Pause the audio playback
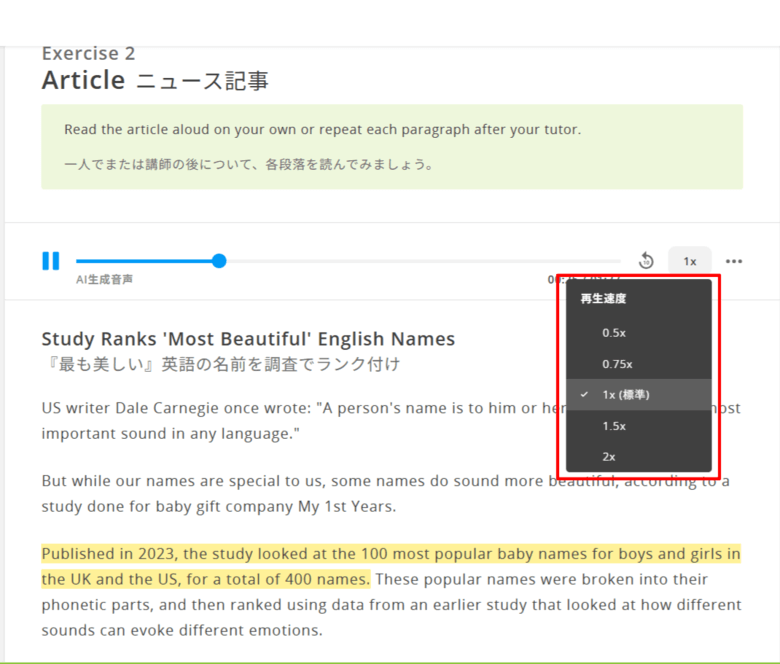780x664 pixels. (50, 261)
